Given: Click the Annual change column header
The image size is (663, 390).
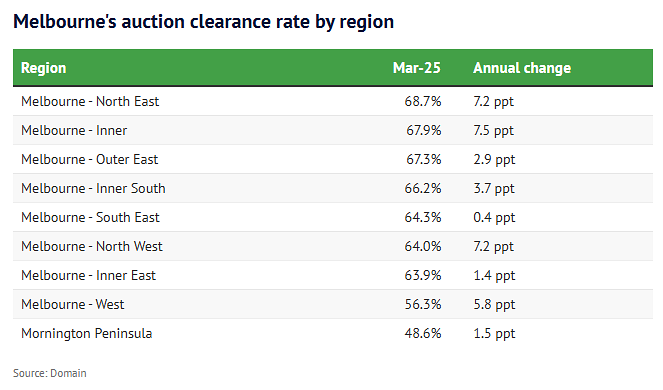Looking at the screenshot, I should (x=522, y=68).
